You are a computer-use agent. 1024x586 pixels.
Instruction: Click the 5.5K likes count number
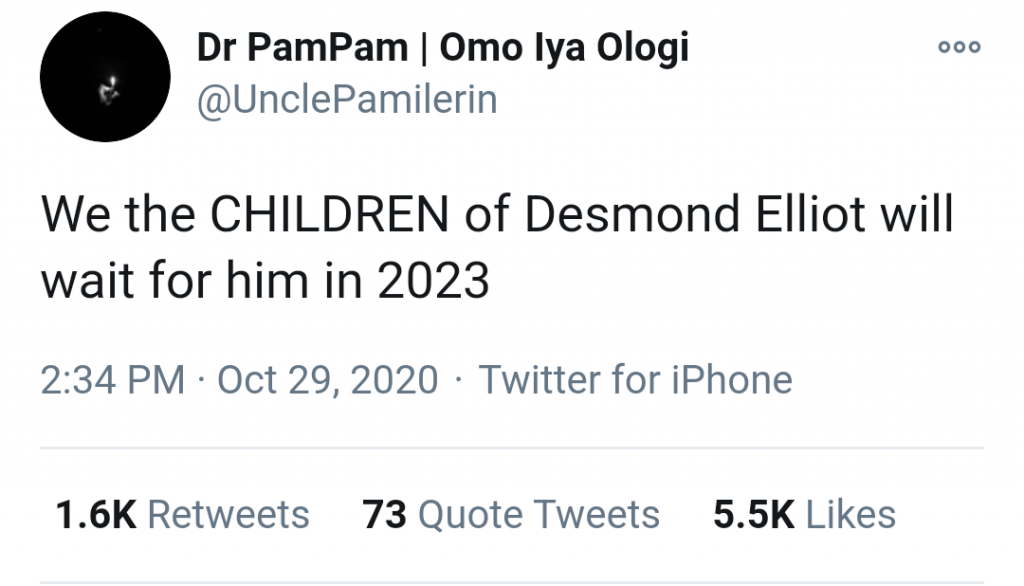753,515
